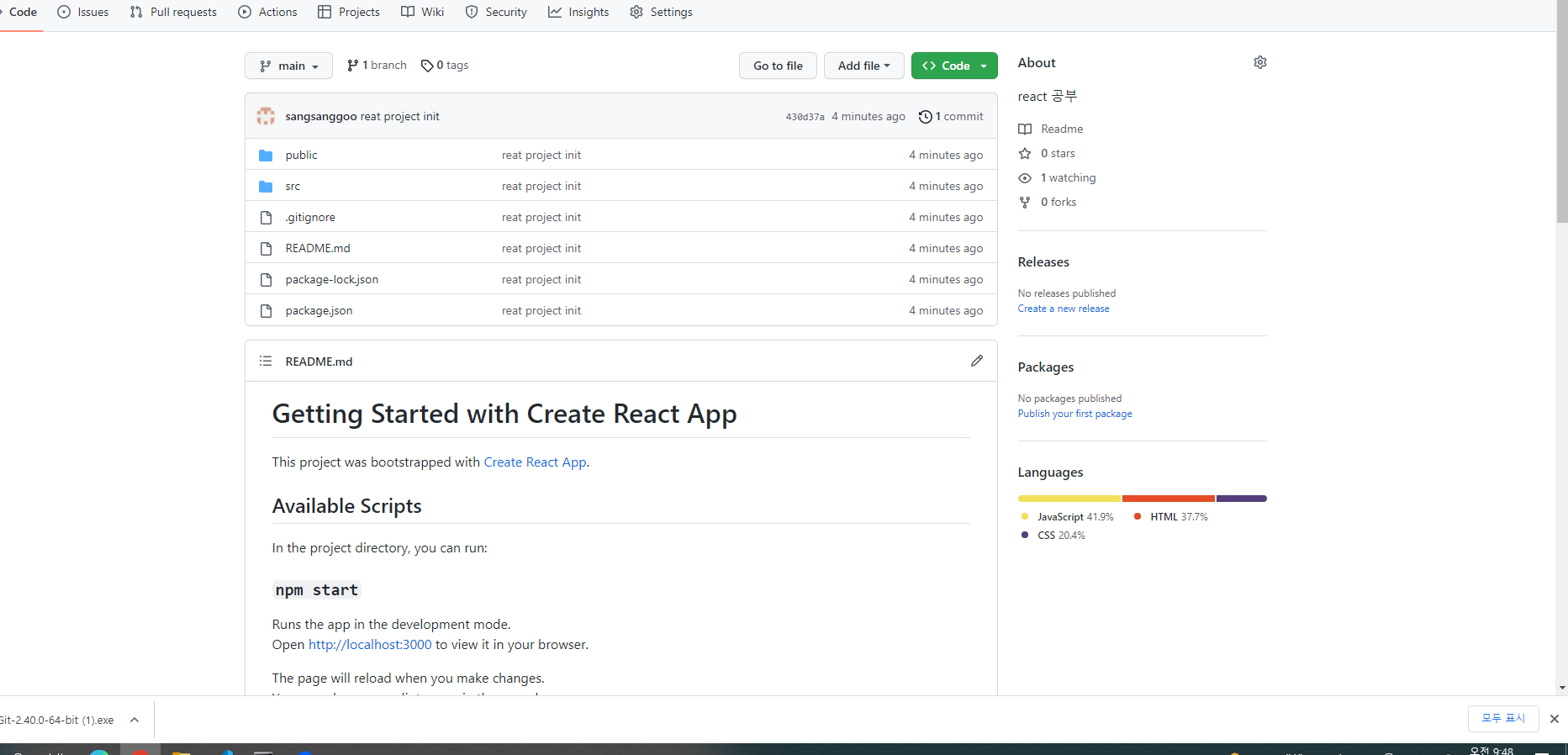
Task: Click the .gitignore file icon
Action: click(266, 217)
